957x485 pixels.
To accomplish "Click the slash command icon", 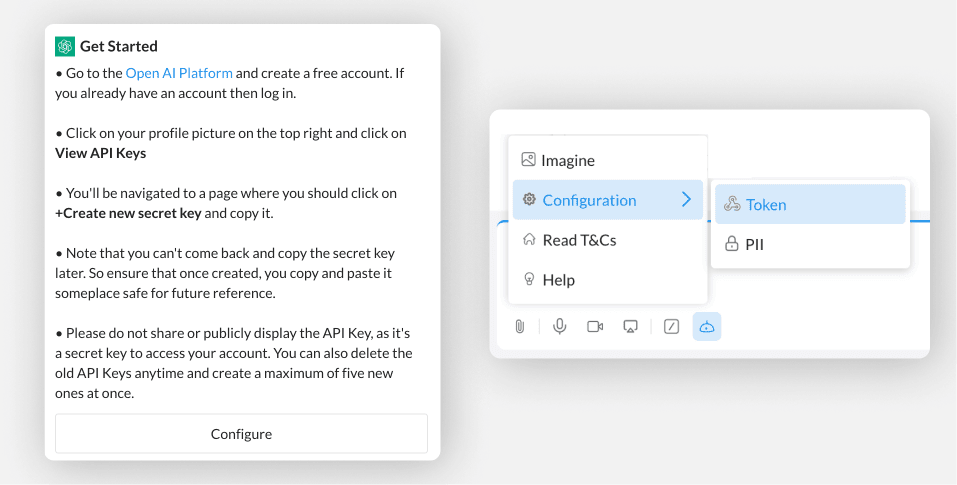I will [671, 326].
